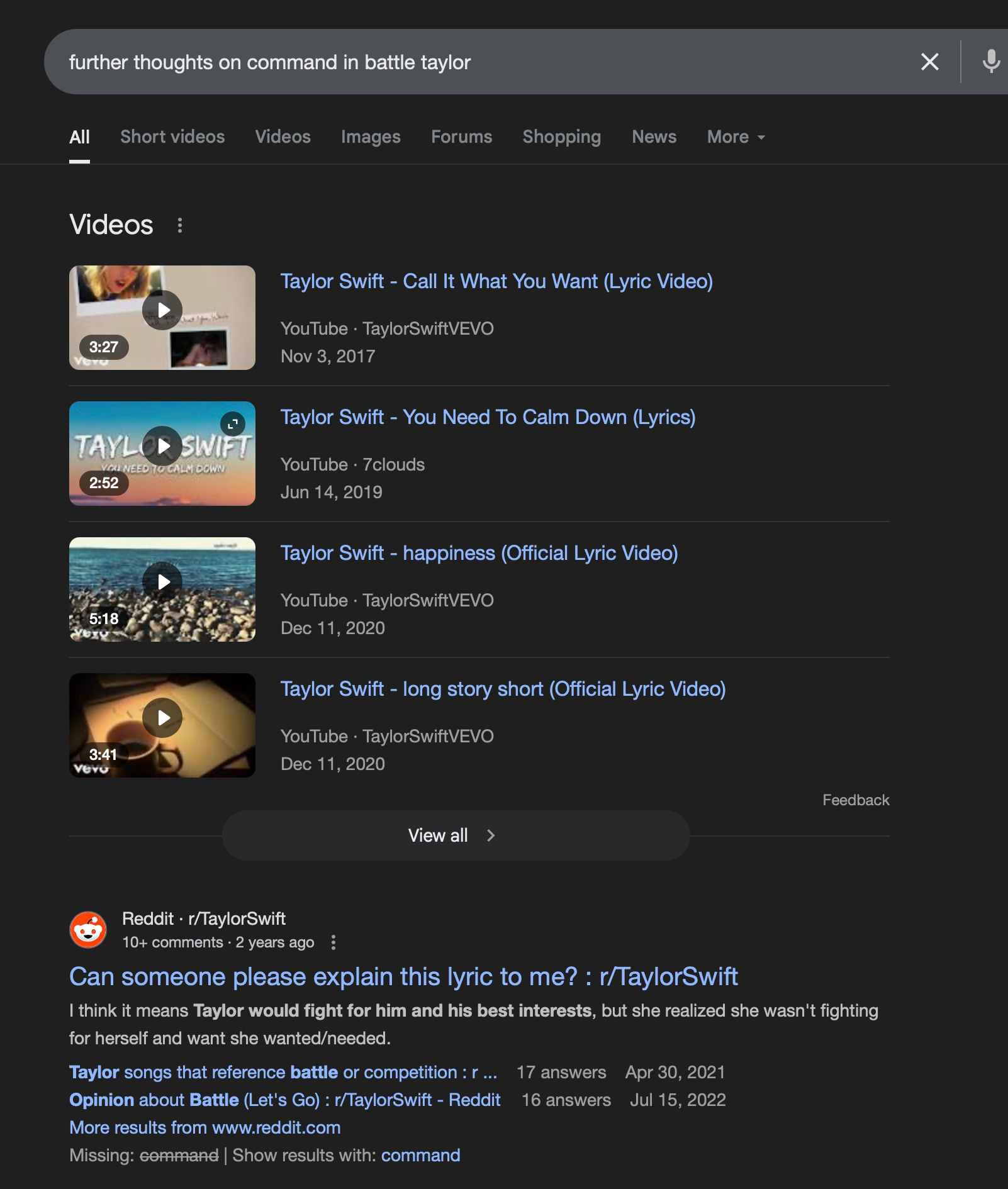Open the Videos section three-dot options

click(180, 225)
